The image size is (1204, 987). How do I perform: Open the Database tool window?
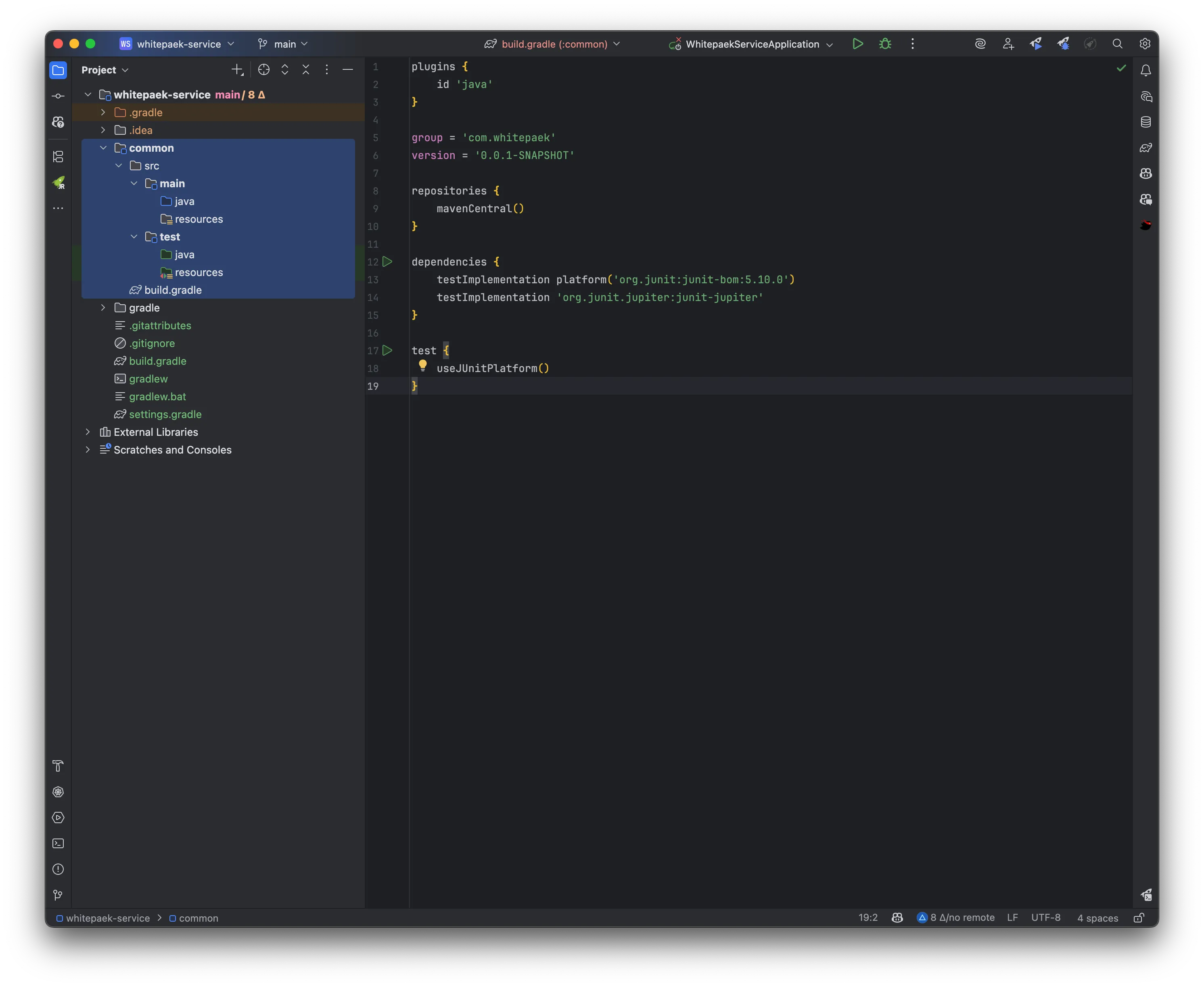1145,122
